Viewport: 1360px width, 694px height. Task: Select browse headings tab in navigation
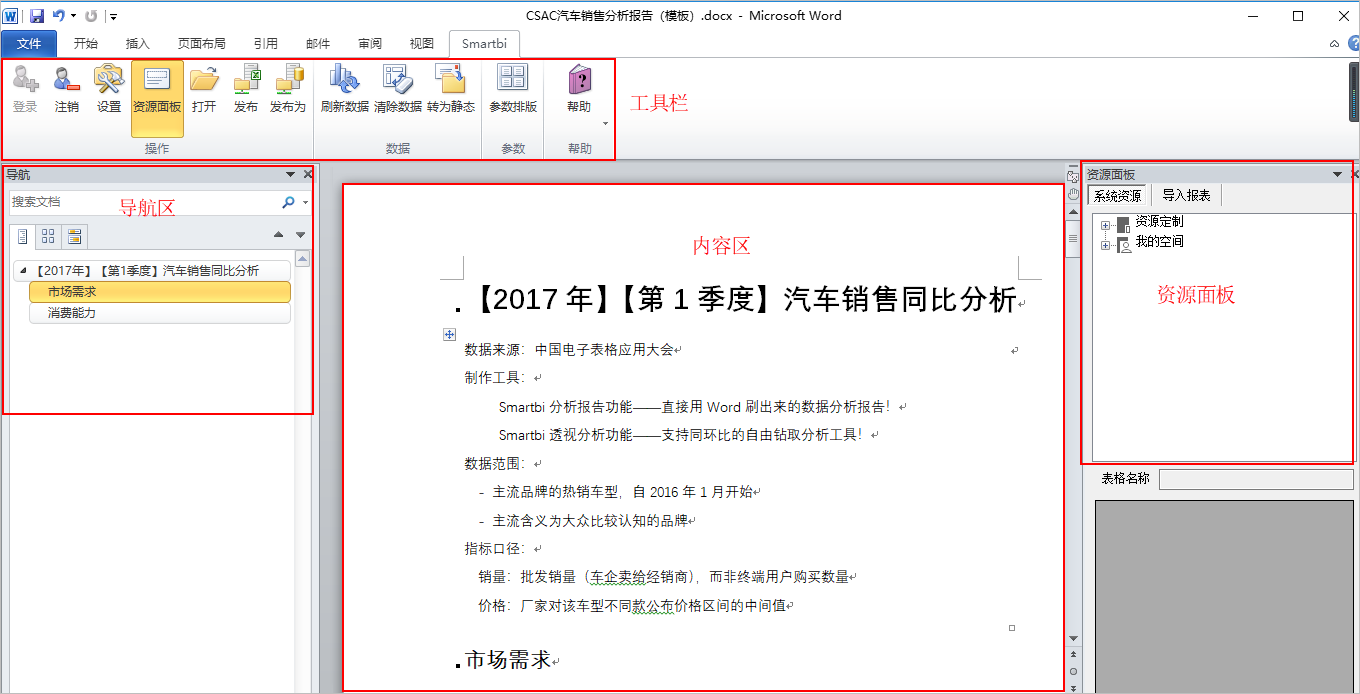(22, 236)
